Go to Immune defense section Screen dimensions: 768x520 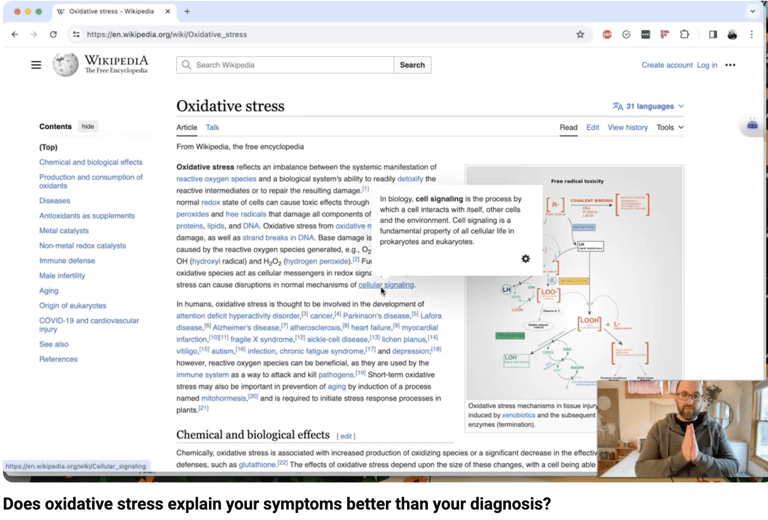coord(67,260)
